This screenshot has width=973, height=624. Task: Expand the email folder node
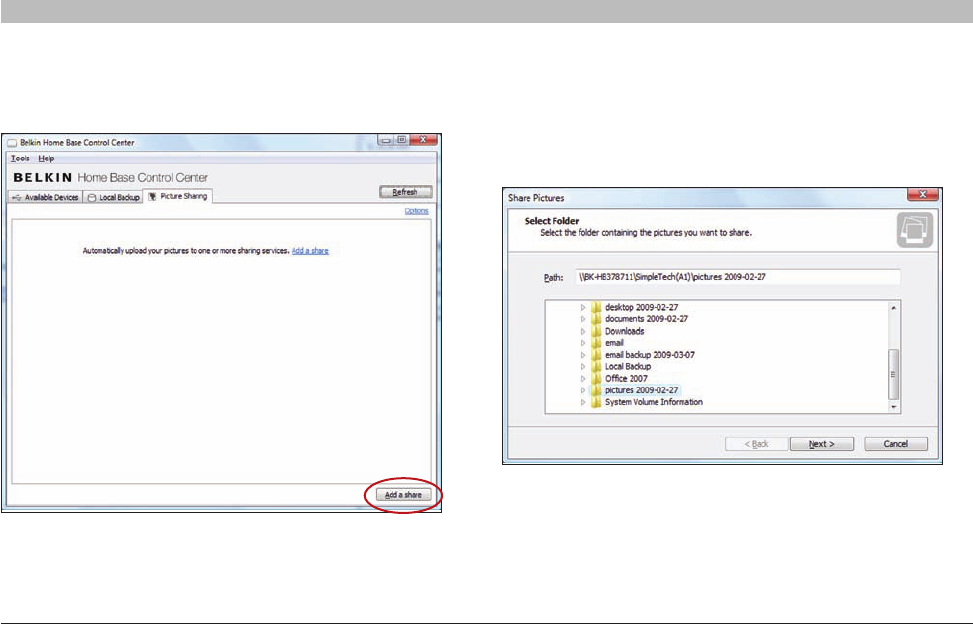[583, 343]
